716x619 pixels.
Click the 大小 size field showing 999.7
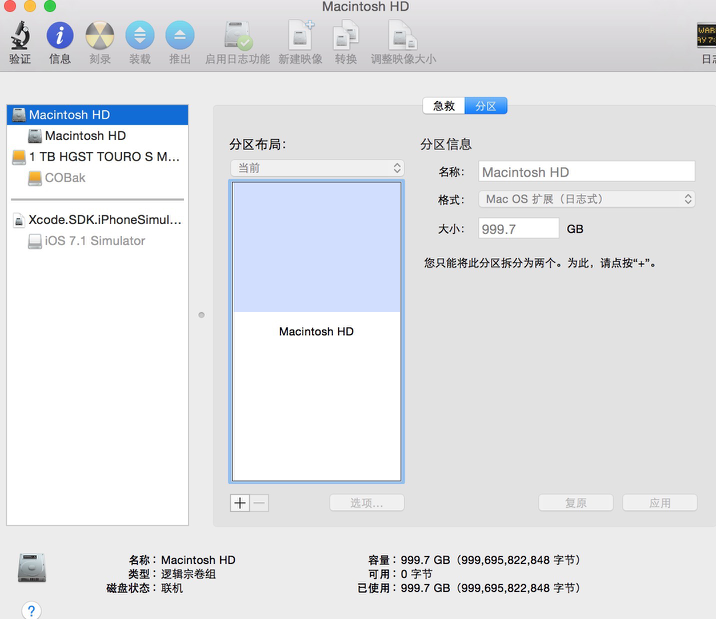[519, 228]
